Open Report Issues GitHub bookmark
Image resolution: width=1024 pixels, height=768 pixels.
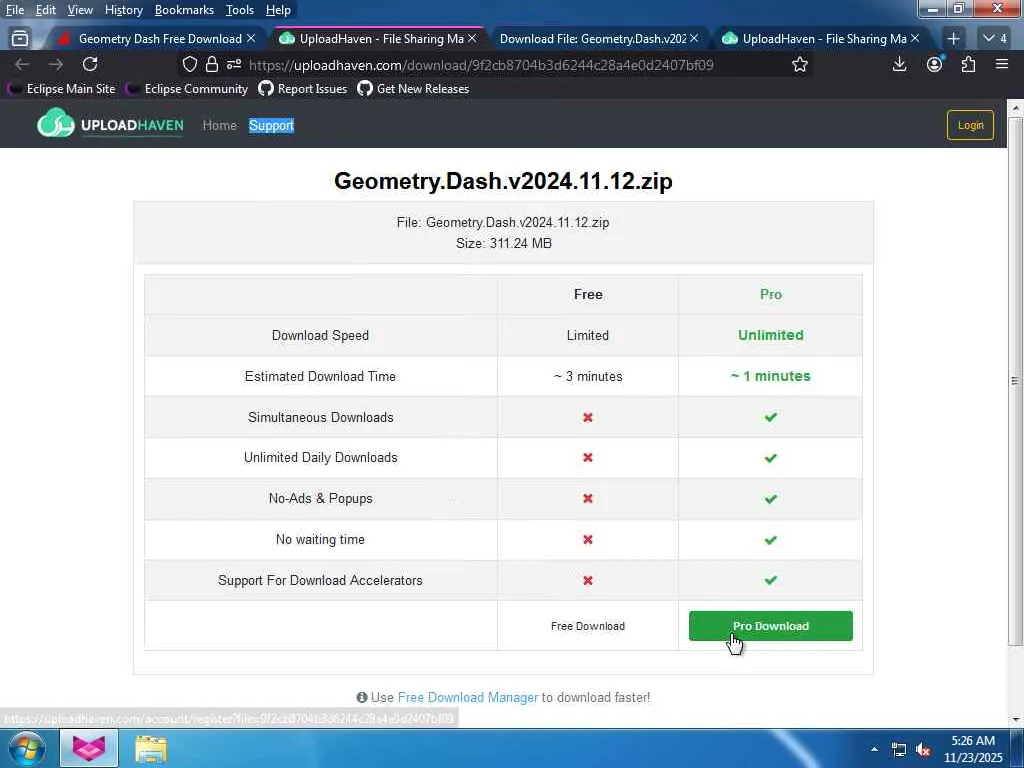(303, 88)
